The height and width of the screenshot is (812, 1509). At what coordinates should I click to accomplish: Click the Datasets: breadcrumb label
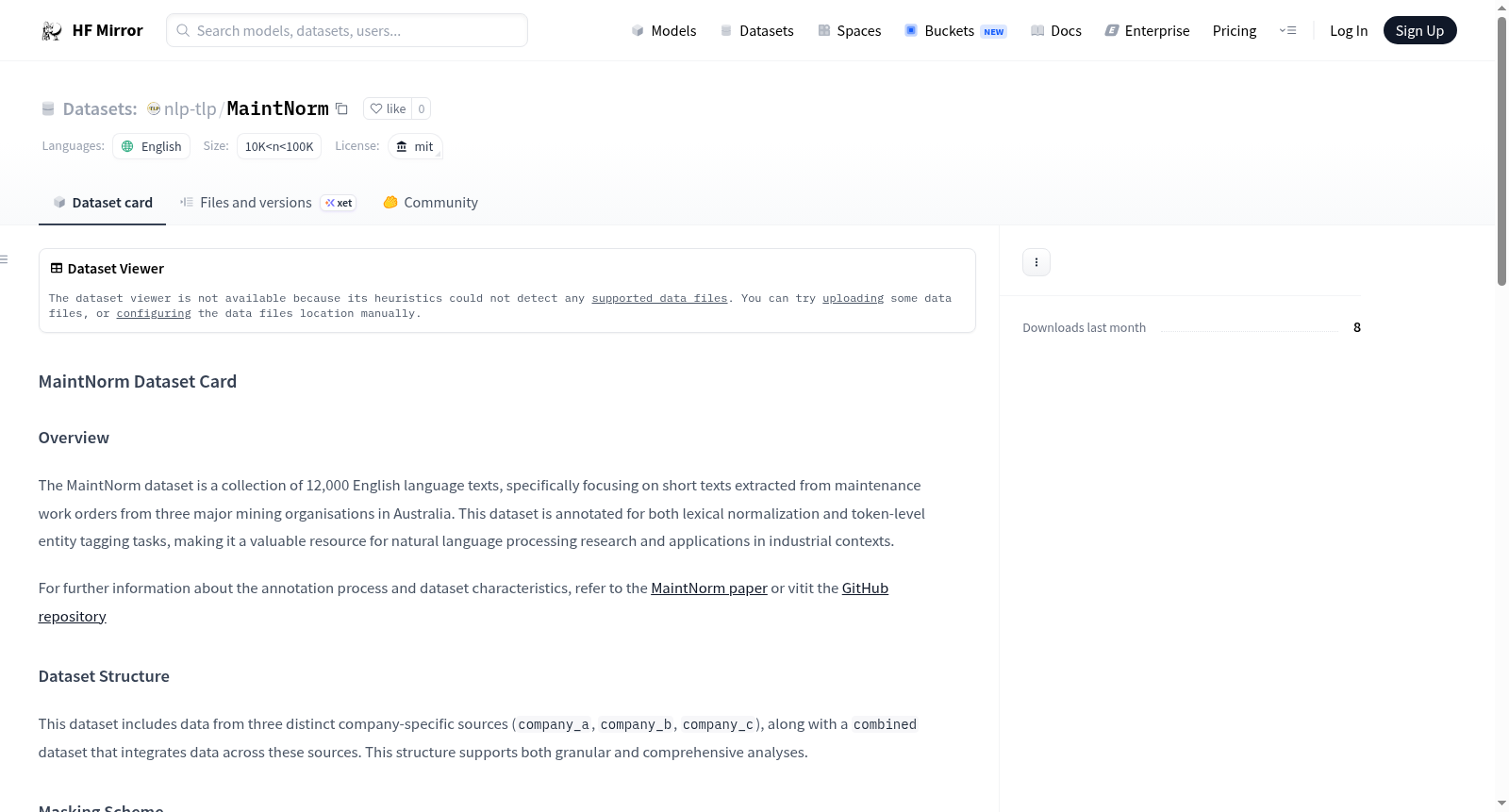click(x=100, y=108)
